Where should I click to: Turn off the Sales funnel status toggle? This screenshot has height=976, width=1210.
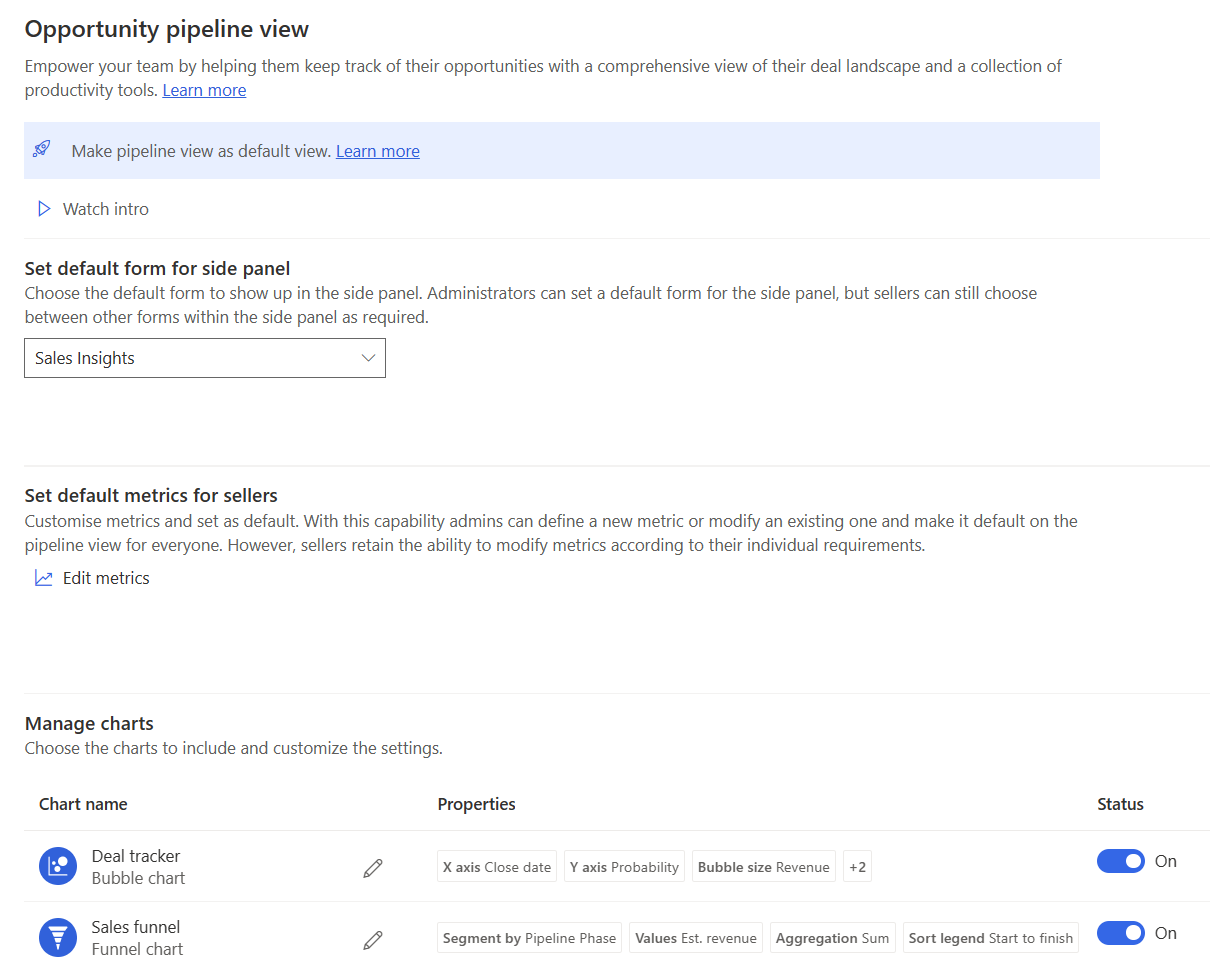[1120, 933]
